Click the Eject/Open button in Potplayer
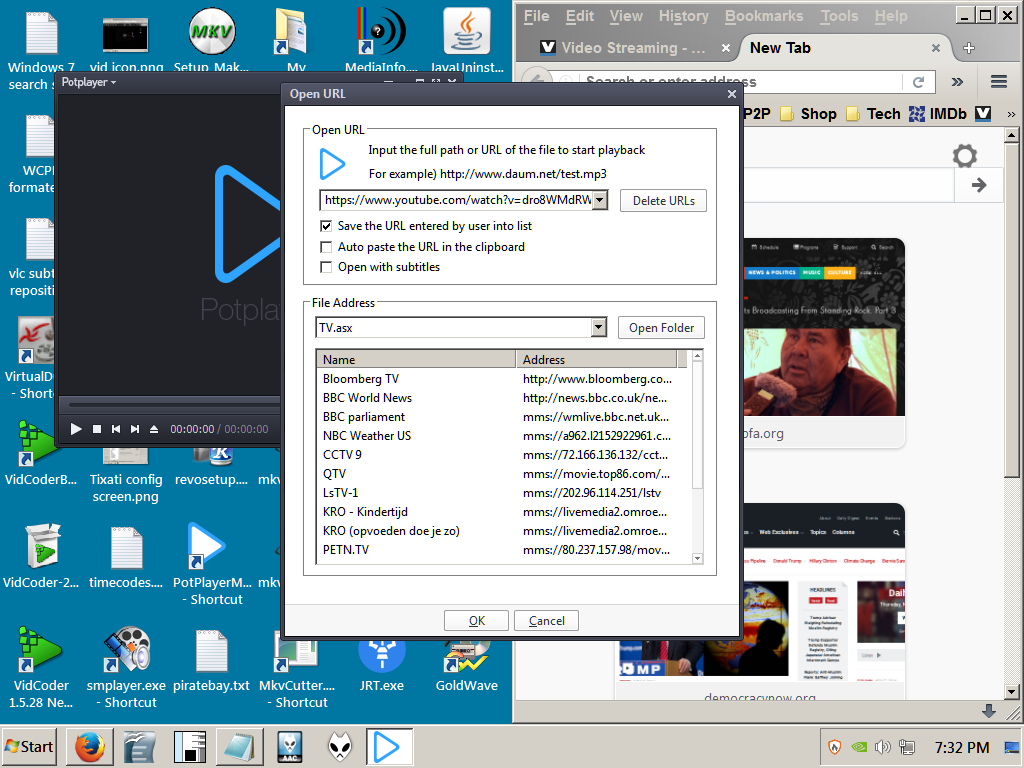 154,429
